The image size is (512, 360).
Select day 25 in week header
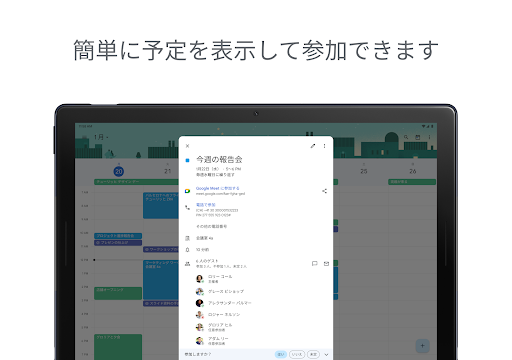click(364, 171)
